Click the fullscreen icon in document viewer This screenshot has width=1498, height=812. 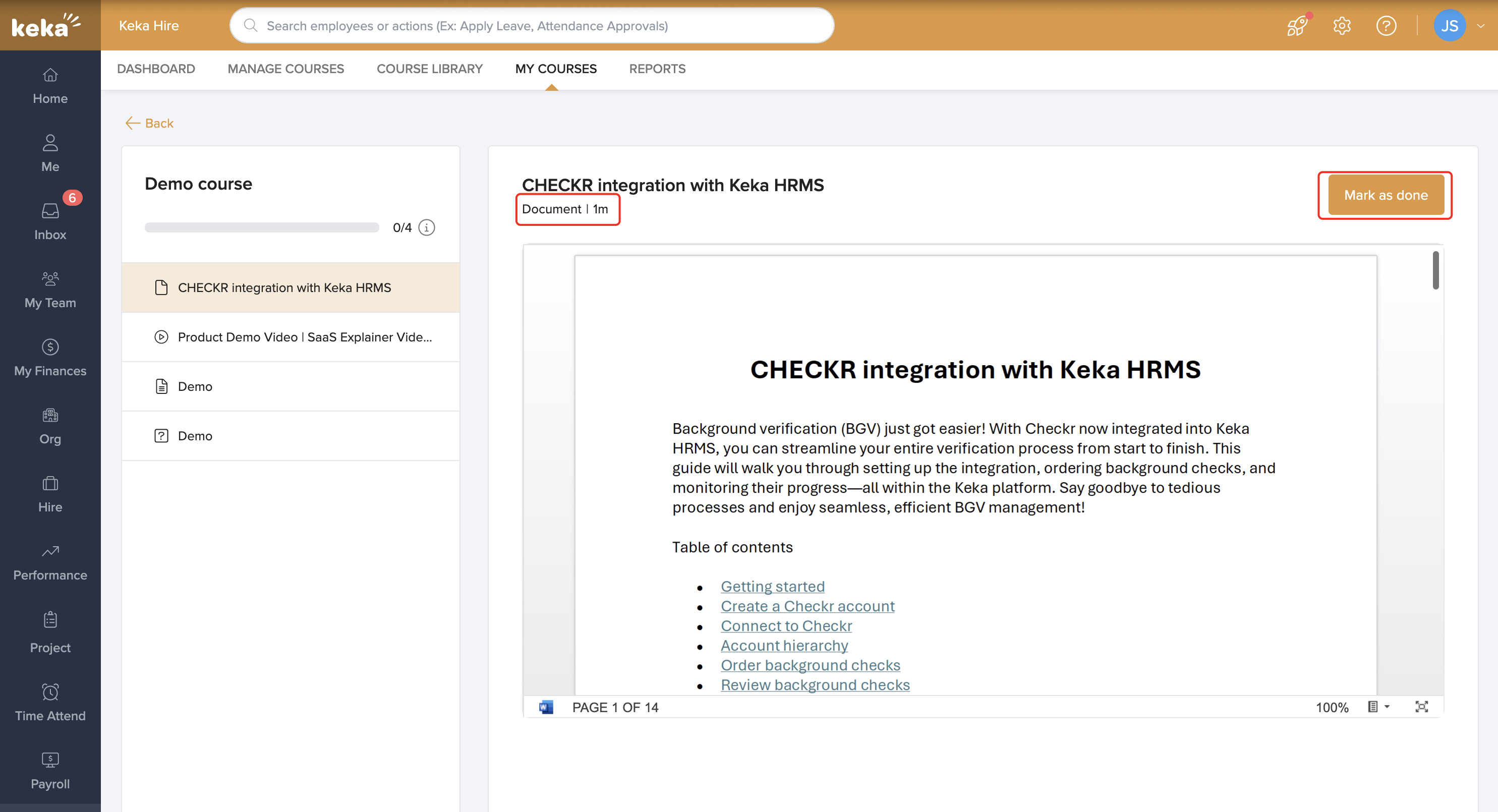tap(1422, 707)
